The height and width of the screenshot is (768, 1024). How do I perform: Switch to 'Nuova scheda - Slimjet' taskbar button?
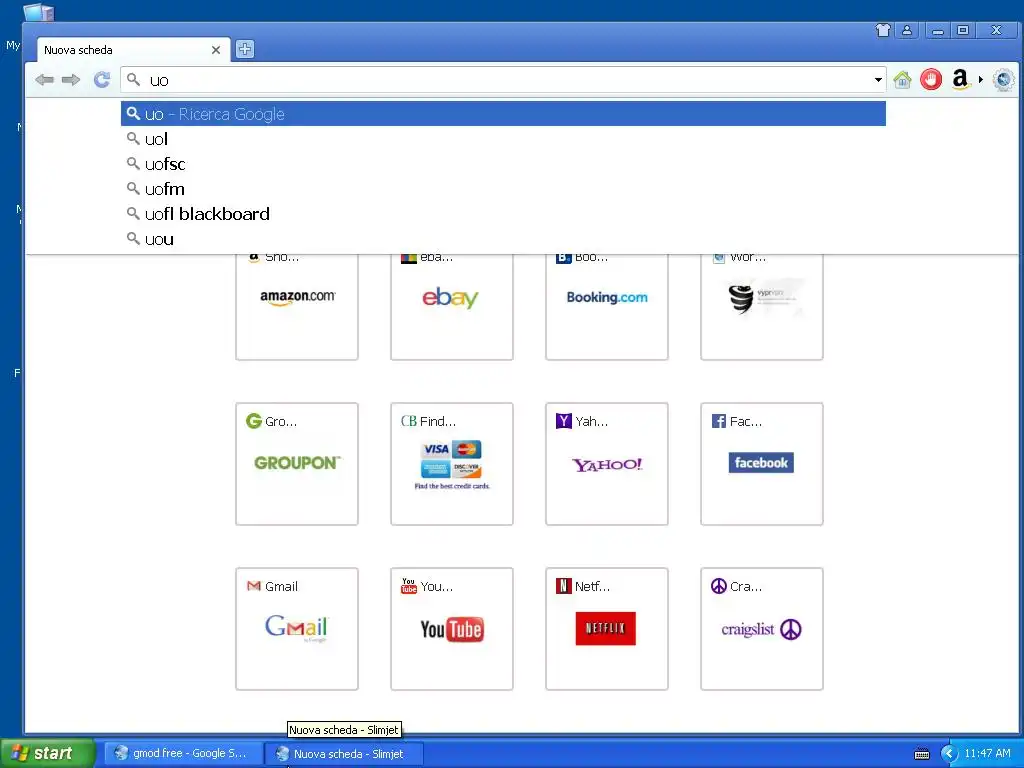[344, 754]
